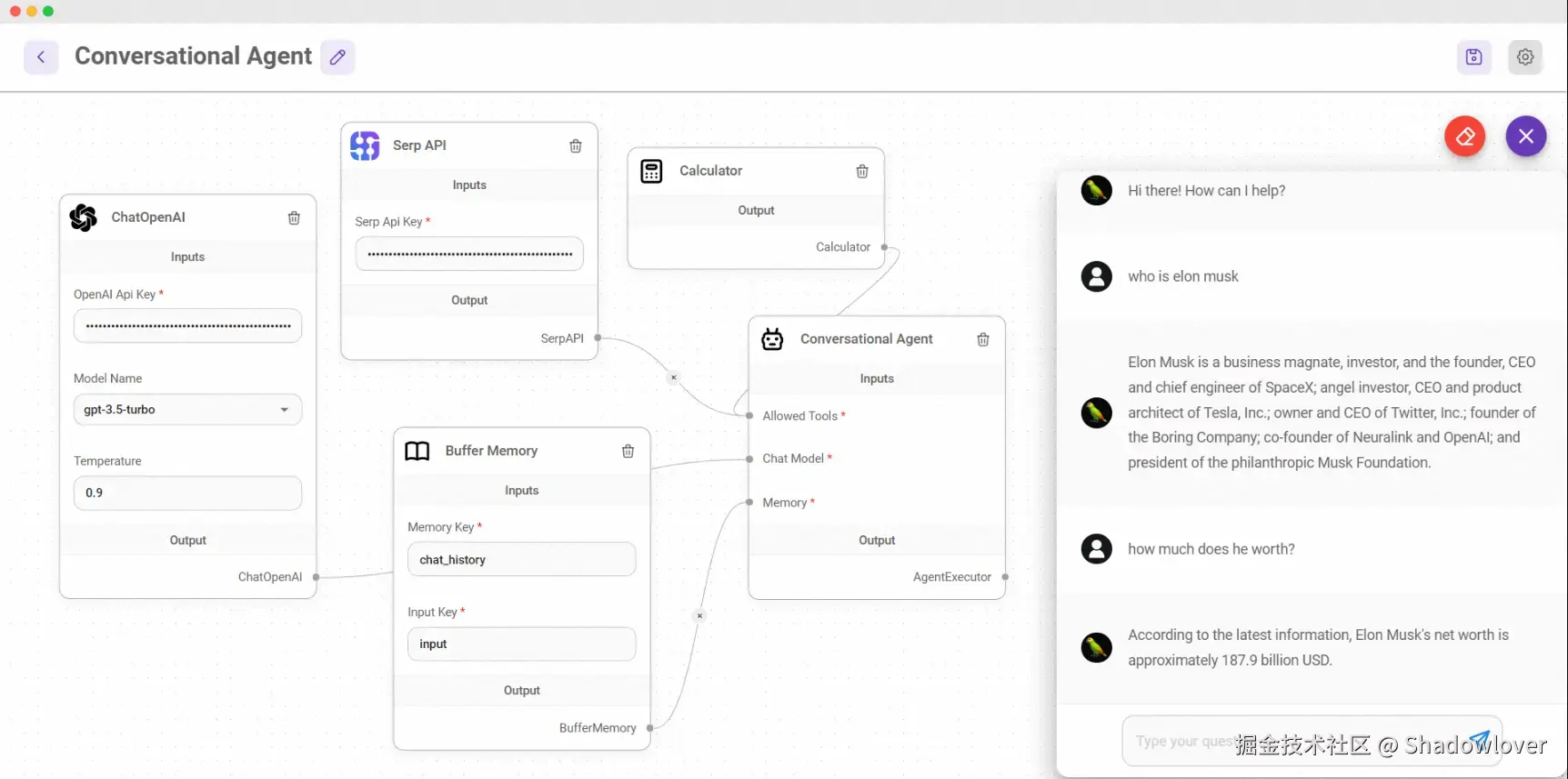Delete the Serp API node

576,146
